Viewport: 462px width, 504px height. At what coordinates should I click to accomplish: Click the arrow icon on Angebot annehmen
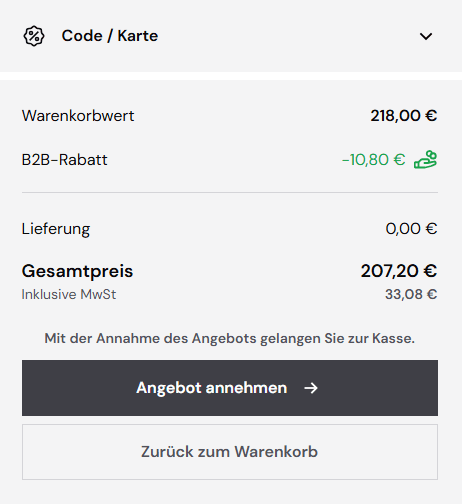click(311, 388)
